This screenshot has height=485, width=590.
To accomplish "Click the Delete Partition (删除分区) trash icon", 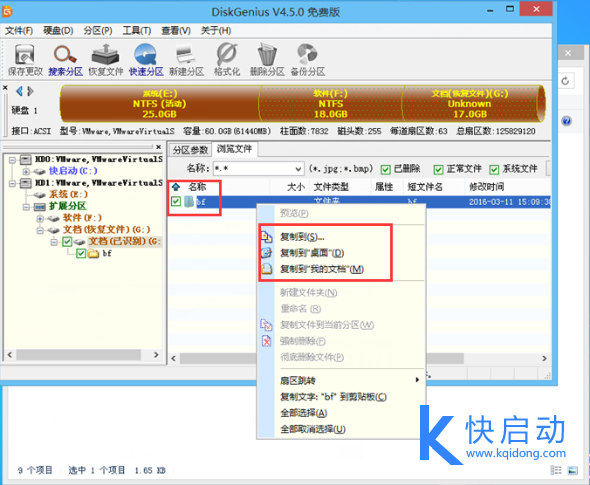I will click(267, 55).
